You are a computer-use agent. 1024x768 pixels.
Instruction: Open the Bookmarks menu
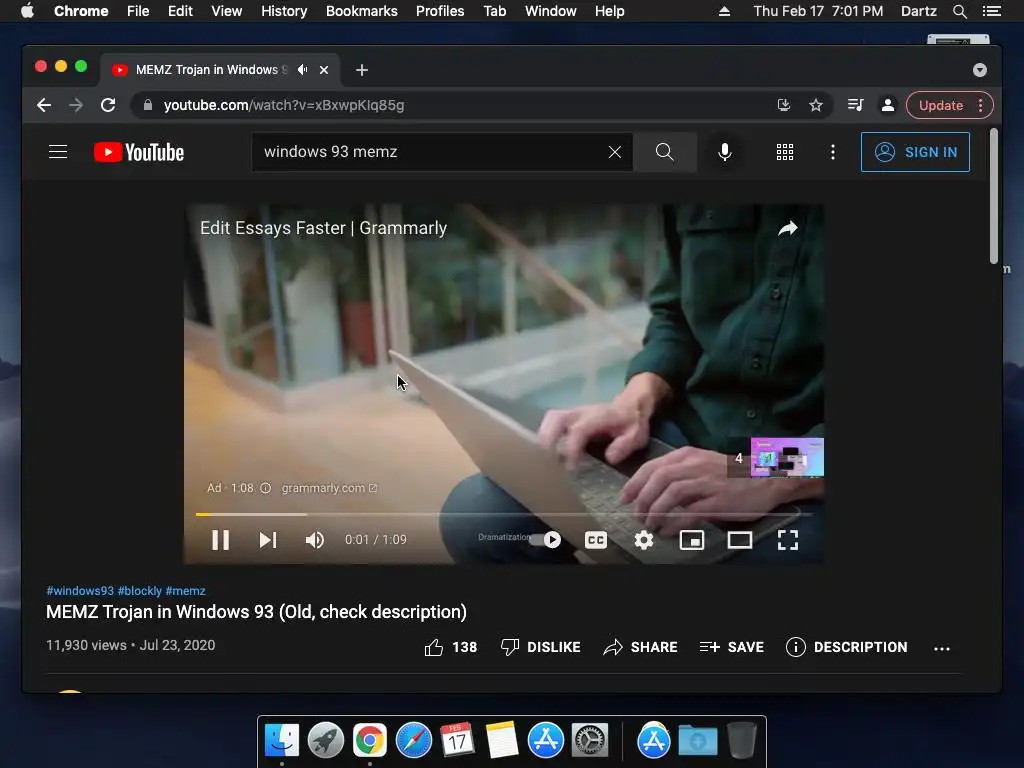click(362, 11)
